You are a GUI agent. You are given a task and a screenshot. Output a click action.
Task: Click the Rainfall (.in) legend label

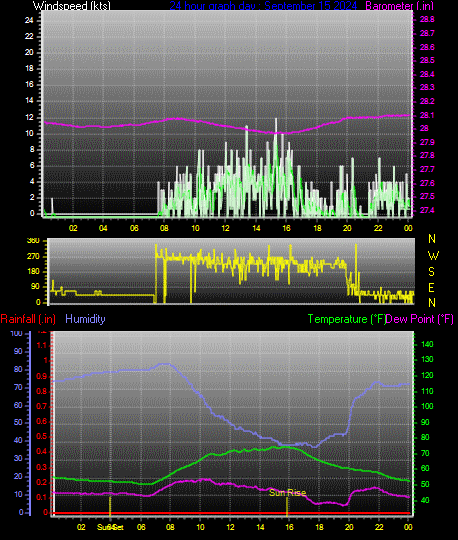[28, 319]
